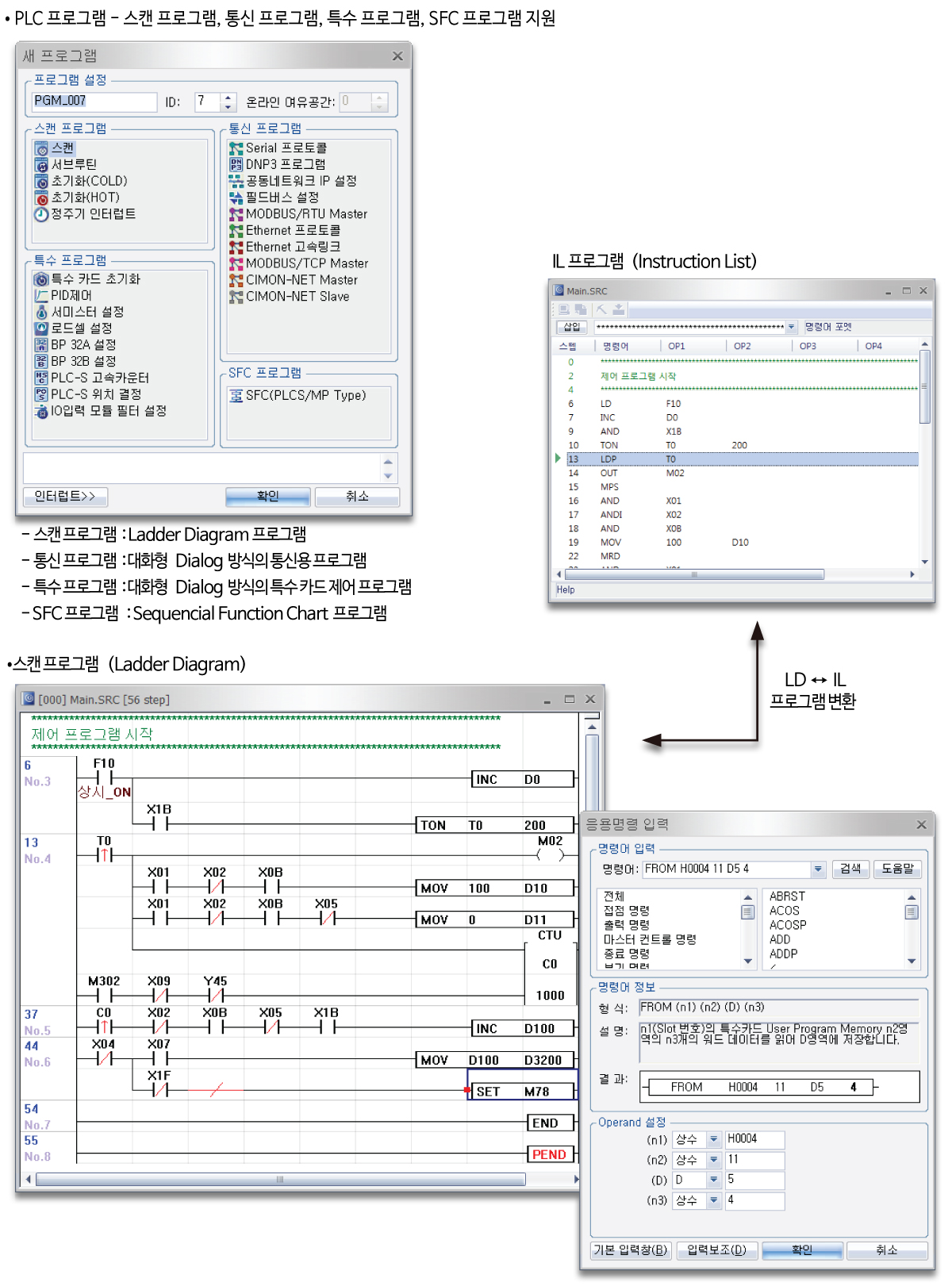
Task: Click first toolbar icon in IL Main.SRC window
Action: (563, 309)
